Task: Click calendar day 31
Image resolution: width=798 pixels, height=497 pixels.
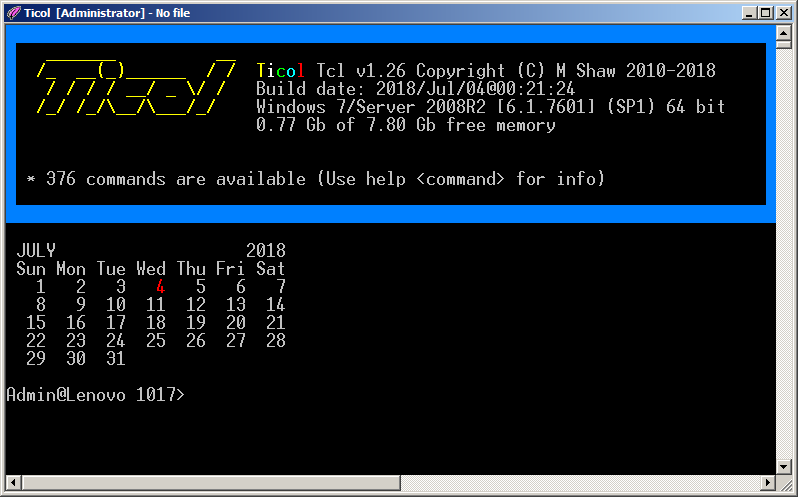Action: click(116, 359)
